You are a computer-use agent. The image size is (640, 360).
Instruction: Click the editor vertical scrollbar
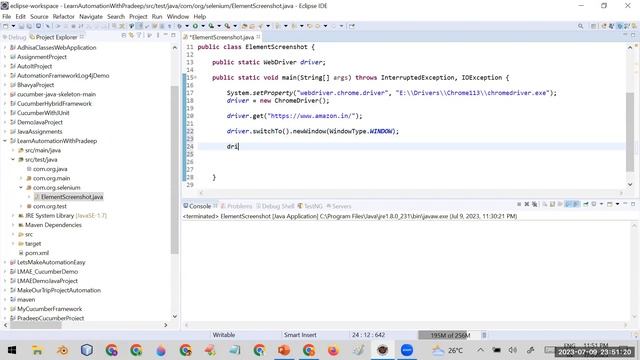point(630,131)
